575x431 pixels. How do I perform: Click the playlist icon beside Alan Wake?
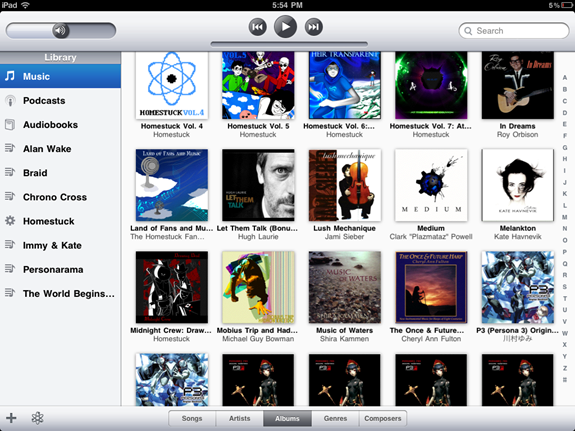point(10,148)
